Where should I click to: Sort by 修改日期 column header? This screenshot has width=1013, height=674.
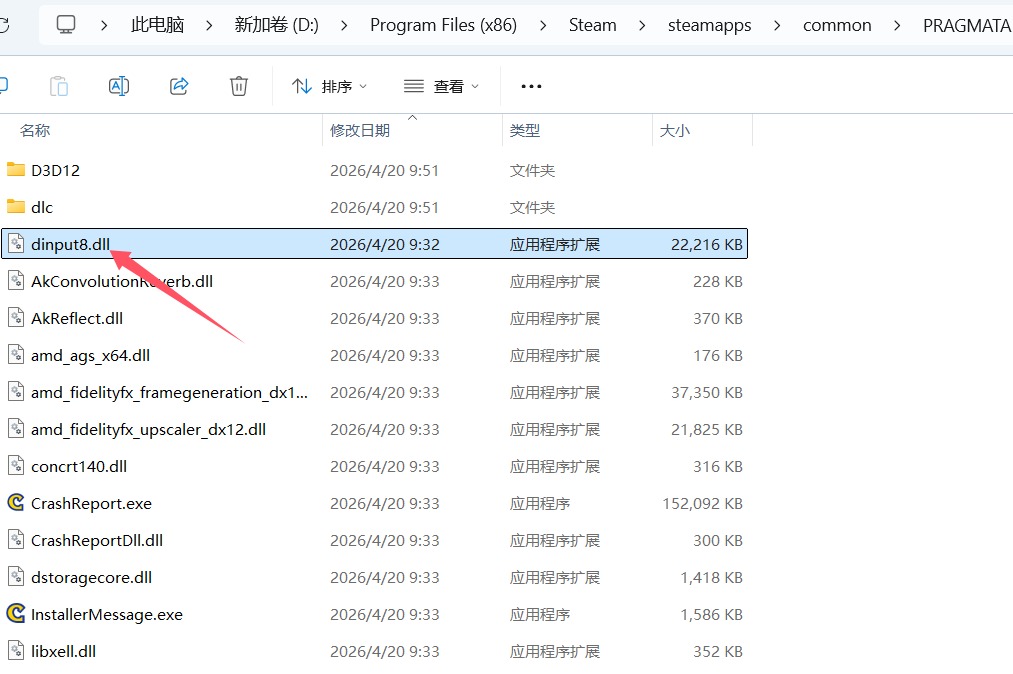click(360, 130)
